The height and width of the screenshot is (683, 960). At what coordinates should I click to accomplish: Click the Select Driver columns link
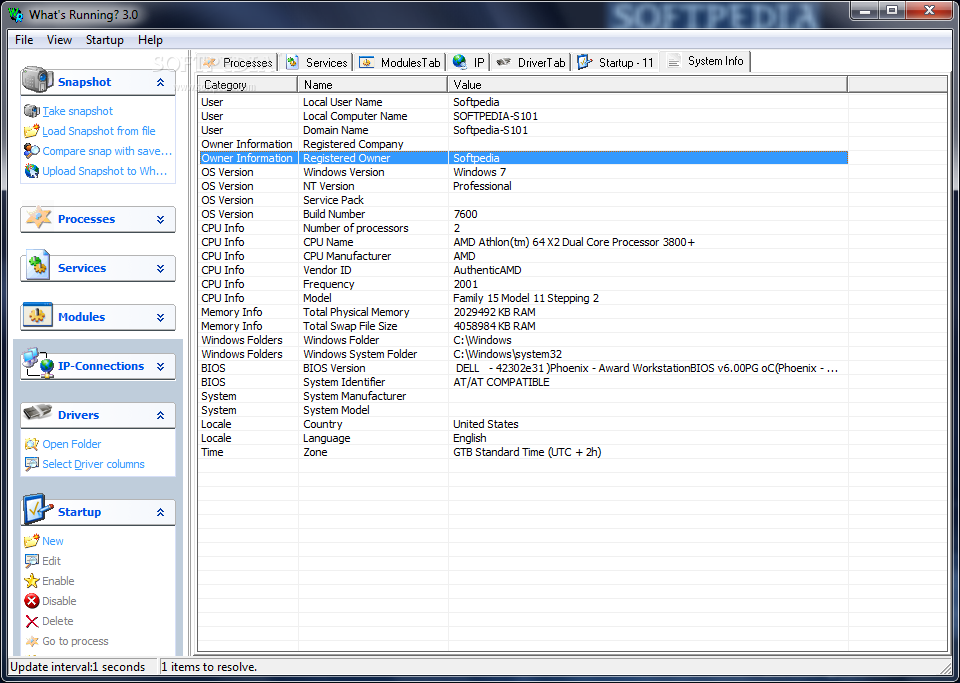click(x=93, y=465)
